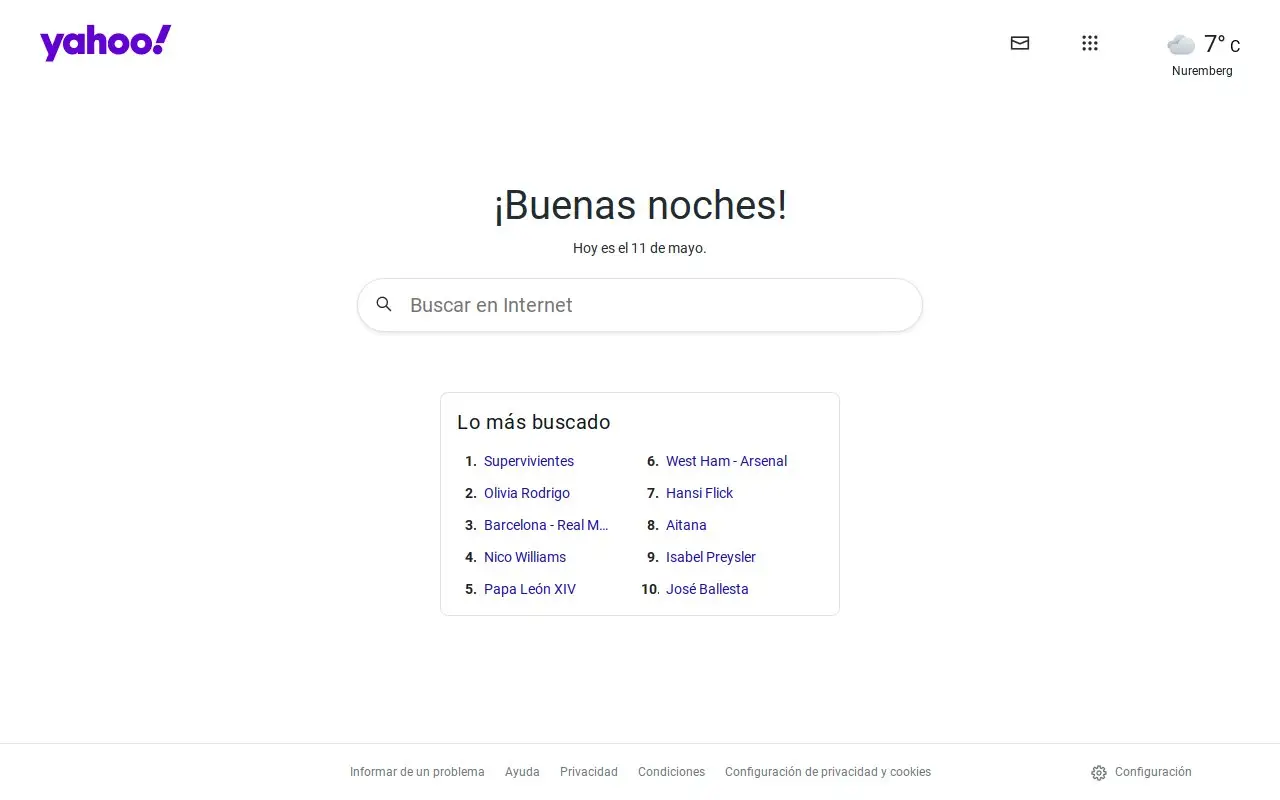The image size is (1280, 800).
Task: Open the Nico Williams trending search
Action: [525, 557]
